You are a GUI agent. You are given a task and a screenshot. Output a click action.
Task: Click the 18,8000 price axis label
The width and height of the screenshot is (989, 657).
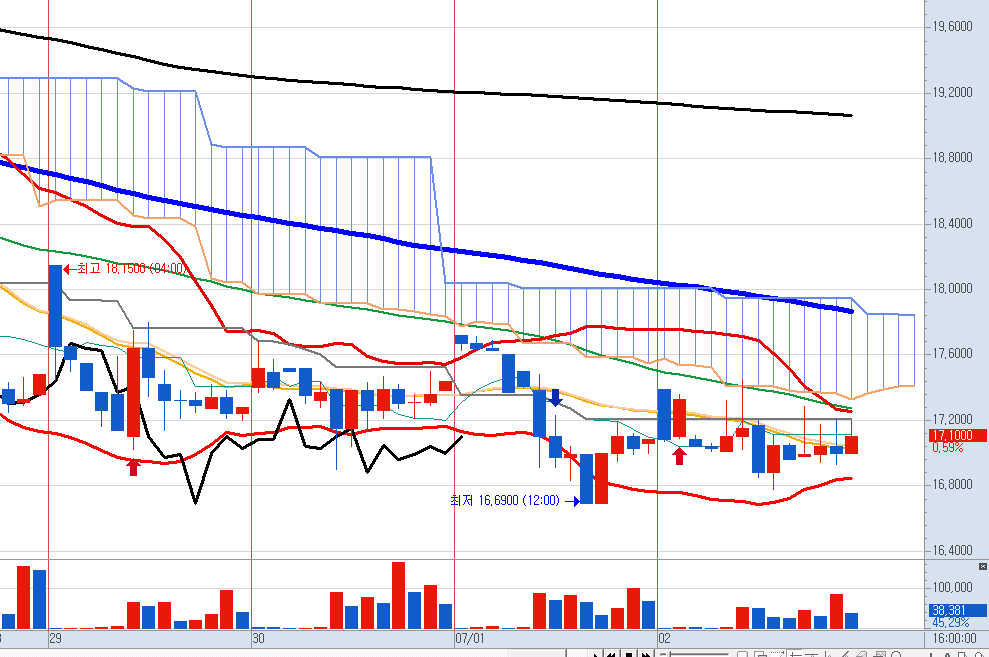coord(952,158)
